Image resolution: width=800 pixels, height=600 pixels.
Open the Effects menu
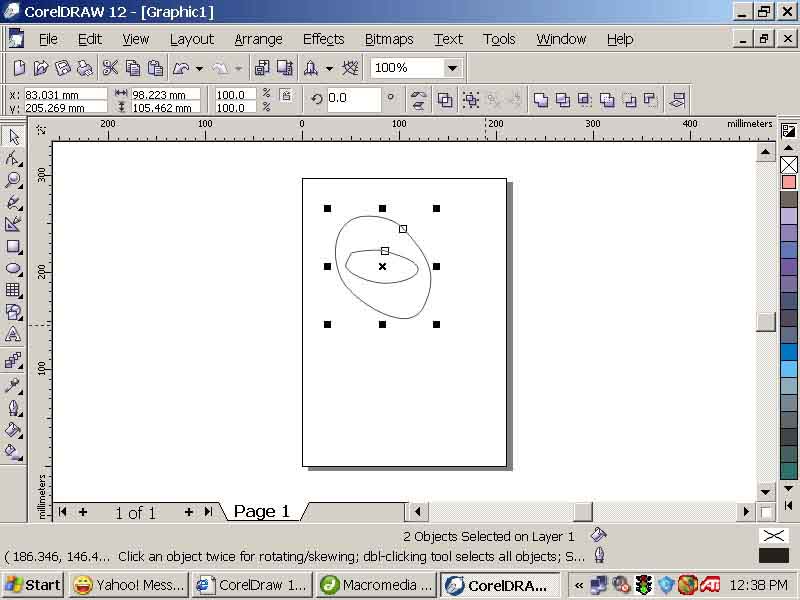tap(323, 39)
